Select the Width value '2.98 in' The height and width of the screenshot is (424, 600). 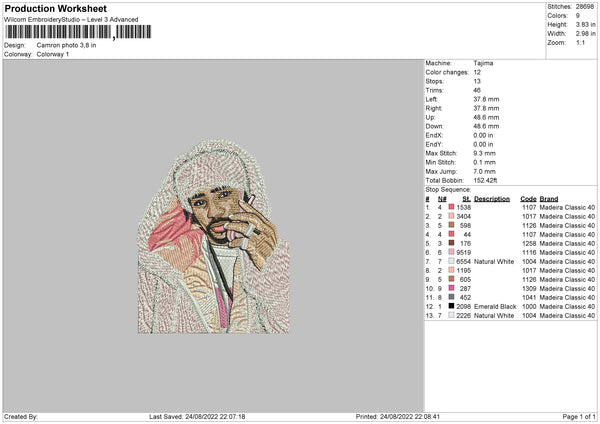click(x=585, y=34)
